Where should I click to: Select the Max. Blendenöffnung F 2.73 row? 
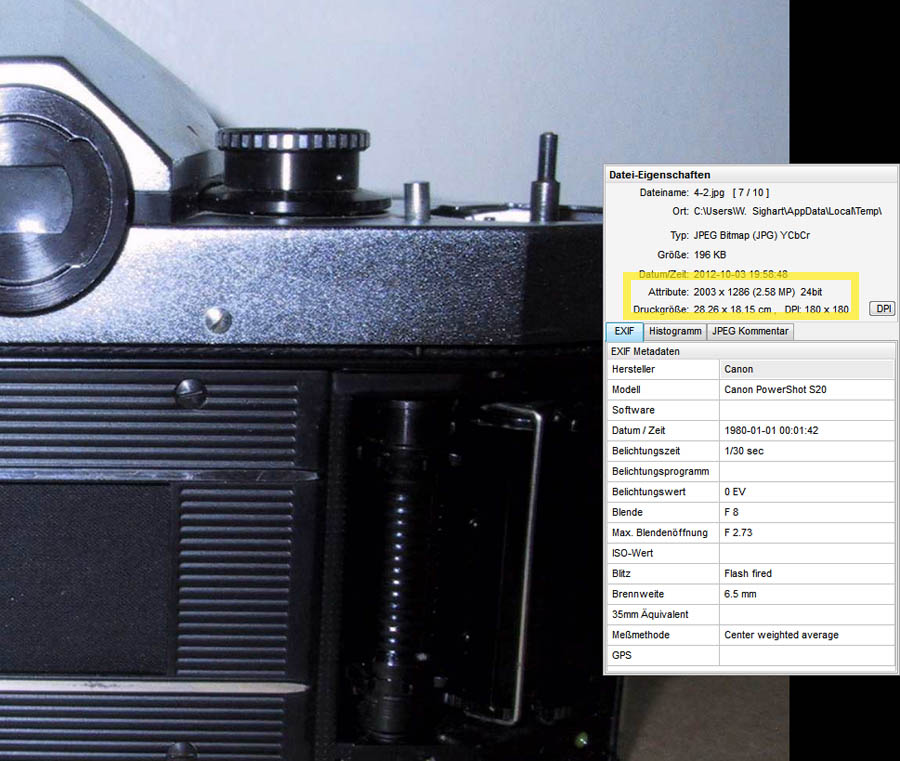point(750,533)
